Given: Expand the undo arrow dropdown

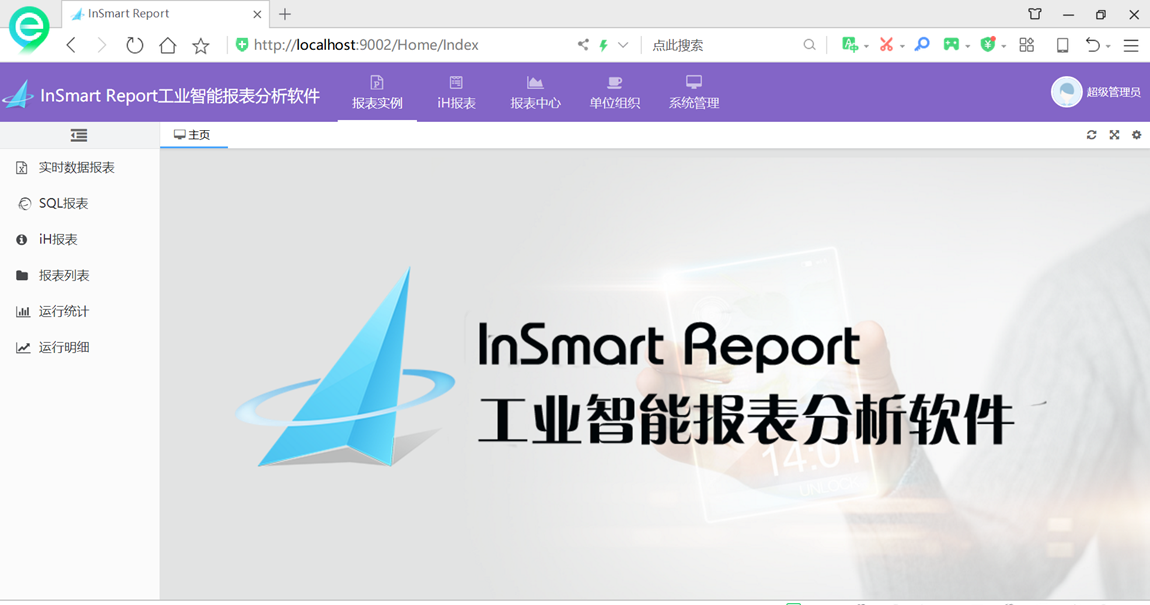Looking at the screenshot, I should [x=1107, y=46].
